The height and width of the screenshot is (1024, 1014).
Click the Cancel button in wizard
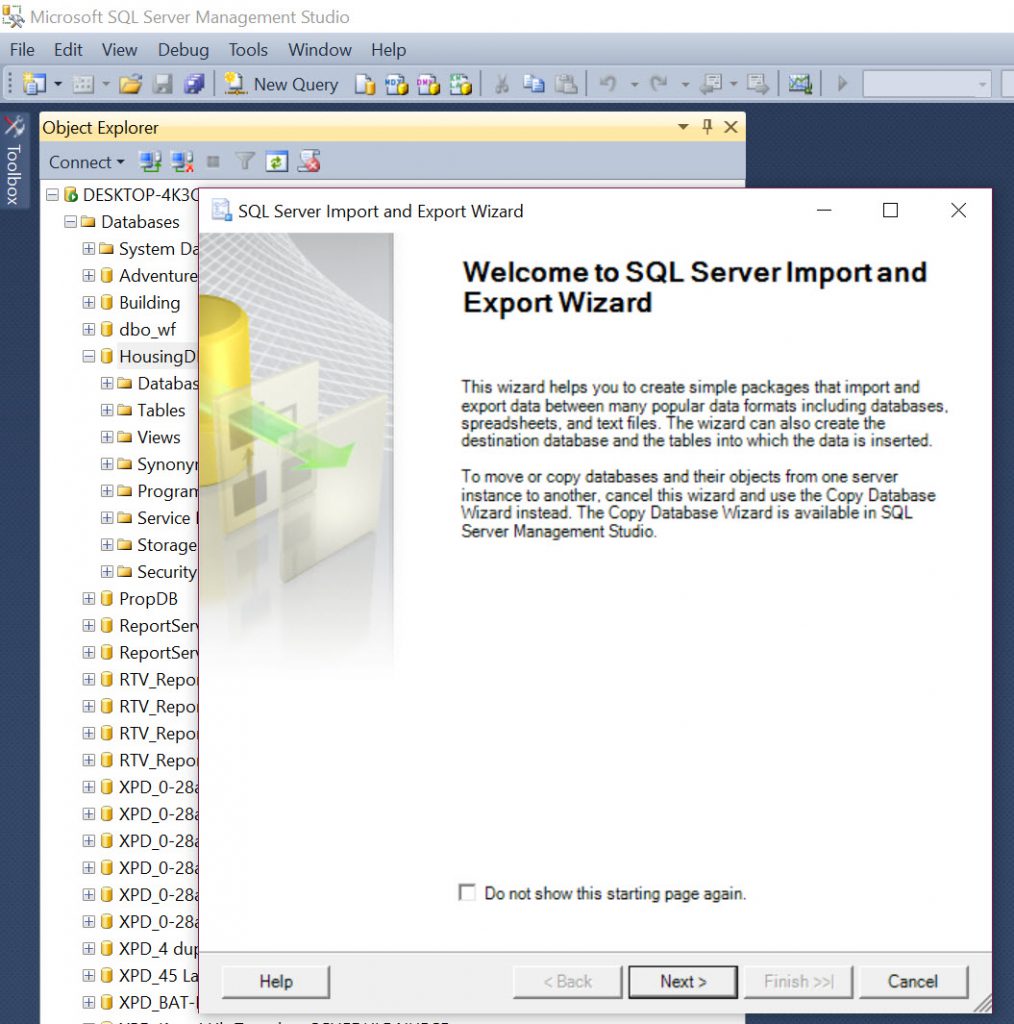[912, 981]
